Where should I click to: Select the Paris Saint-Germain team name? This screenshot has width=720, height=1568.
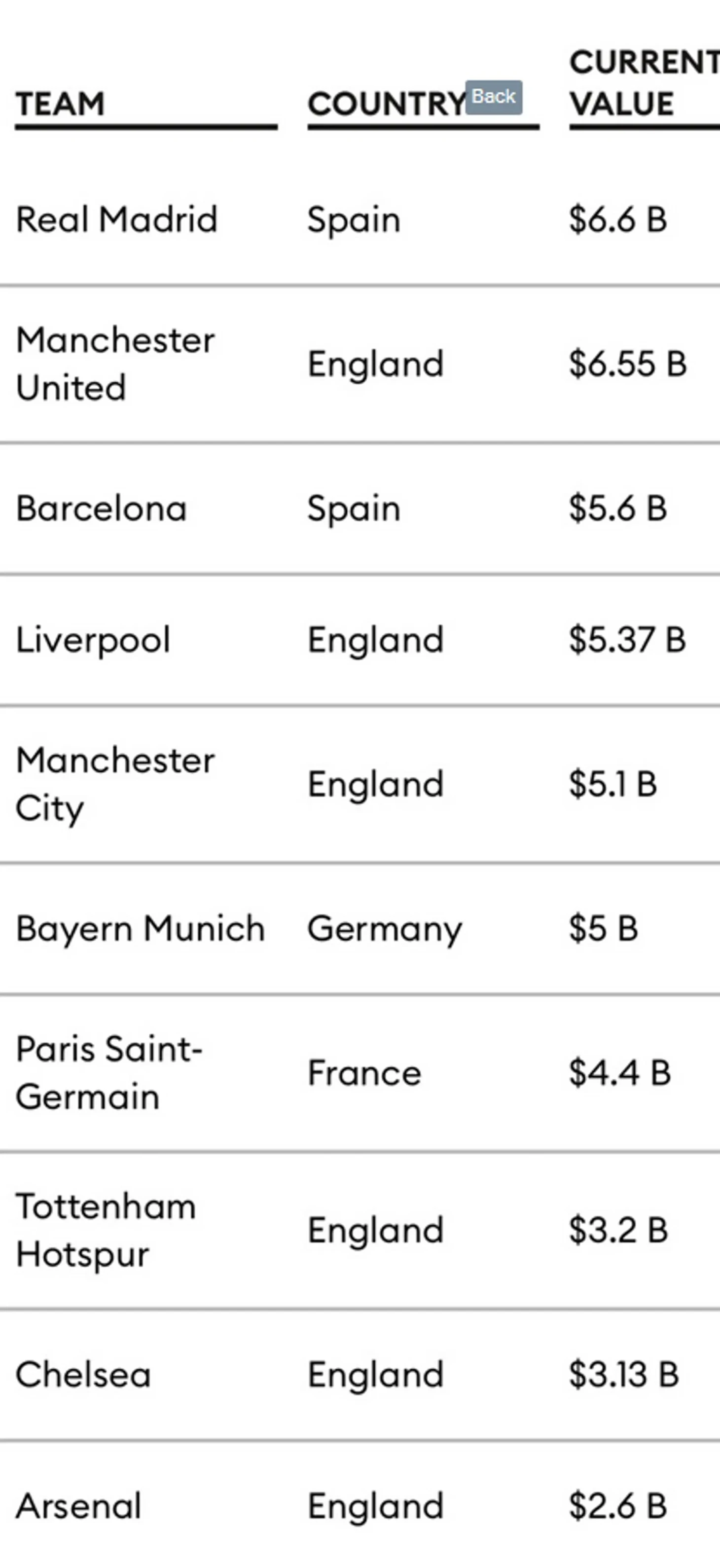click(x=109, y=1073)
